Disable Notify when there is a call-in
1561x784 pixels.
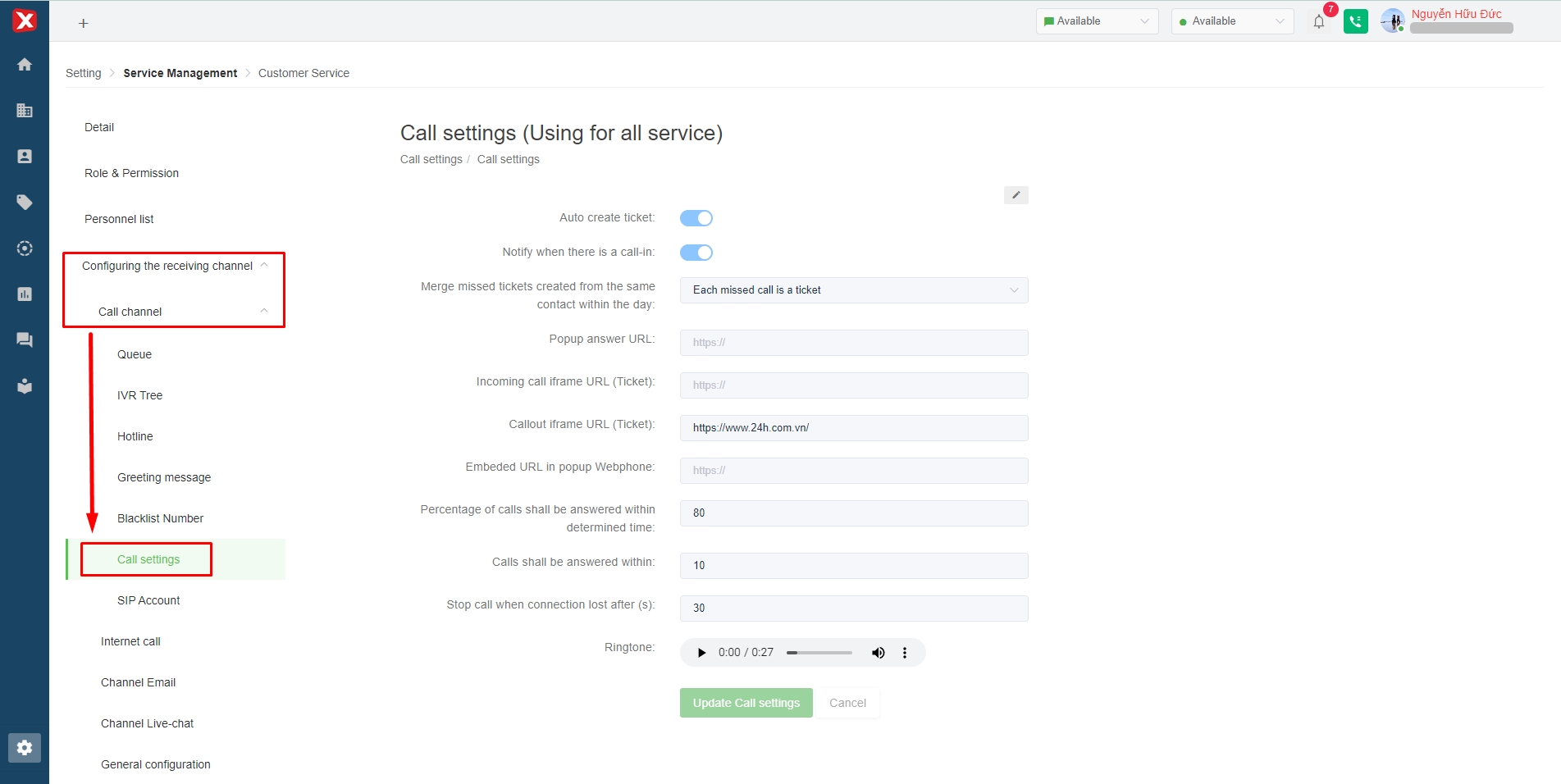click(696, 253)
